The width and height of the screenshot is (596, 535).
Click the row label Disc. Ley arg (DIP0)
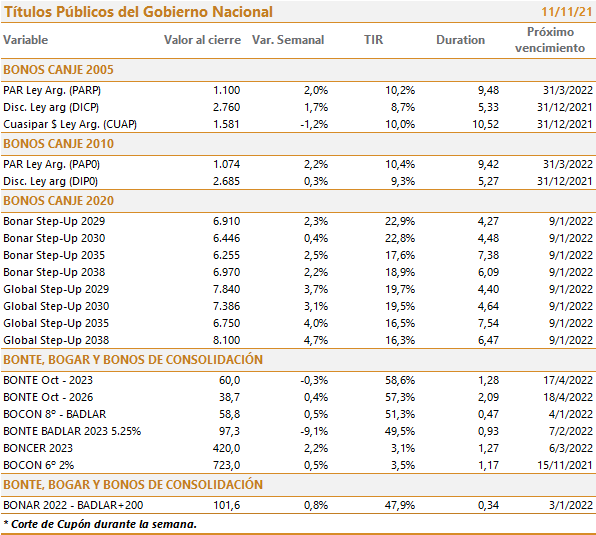(x=51, y=182)
